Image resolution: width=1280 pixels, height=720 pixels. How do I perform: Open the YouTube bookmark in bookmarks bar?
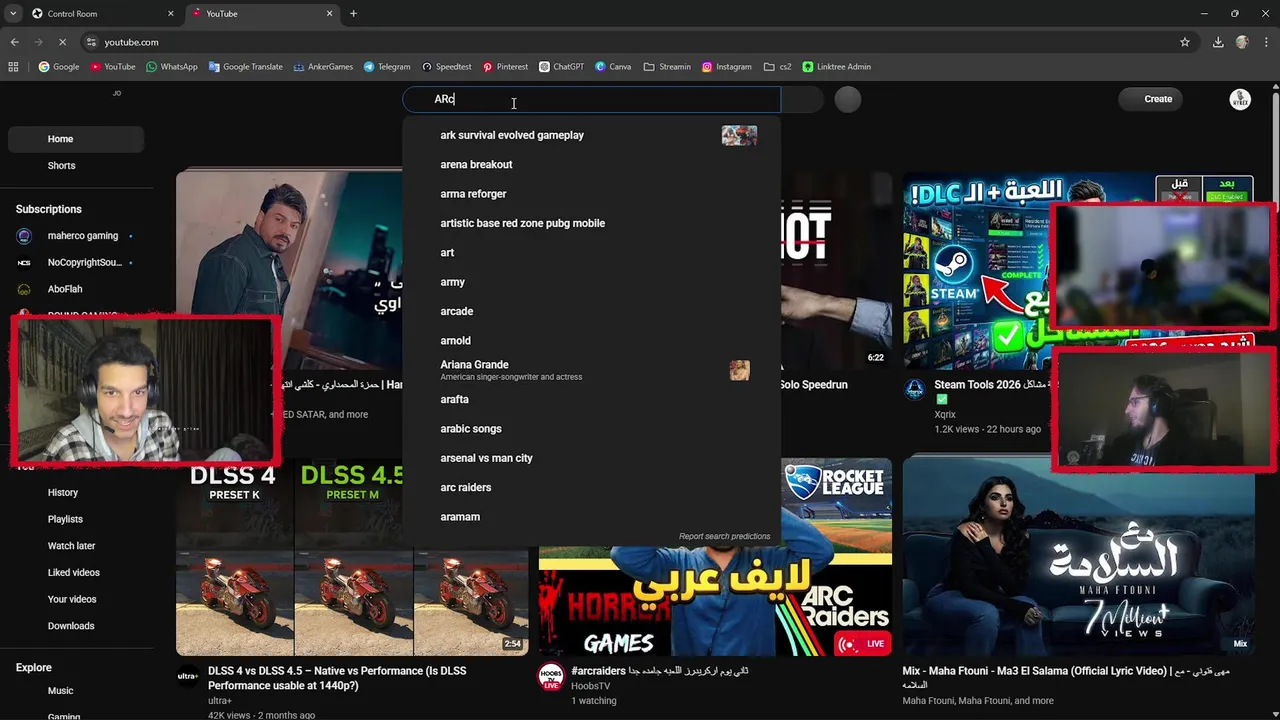click(x=112, y=67)
